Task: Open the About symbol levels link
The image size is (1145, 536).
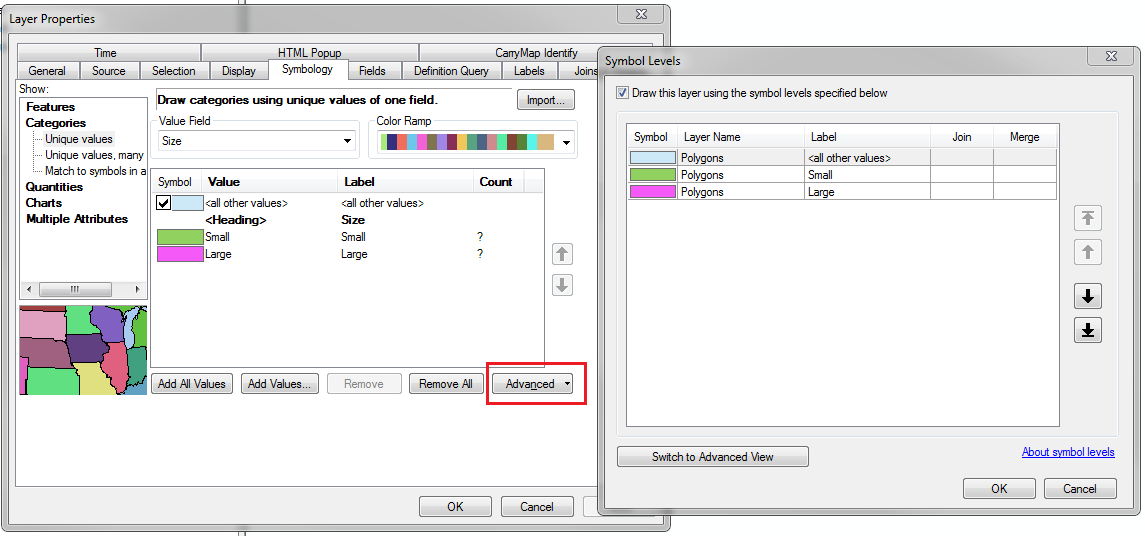Action: [1067, 452]
